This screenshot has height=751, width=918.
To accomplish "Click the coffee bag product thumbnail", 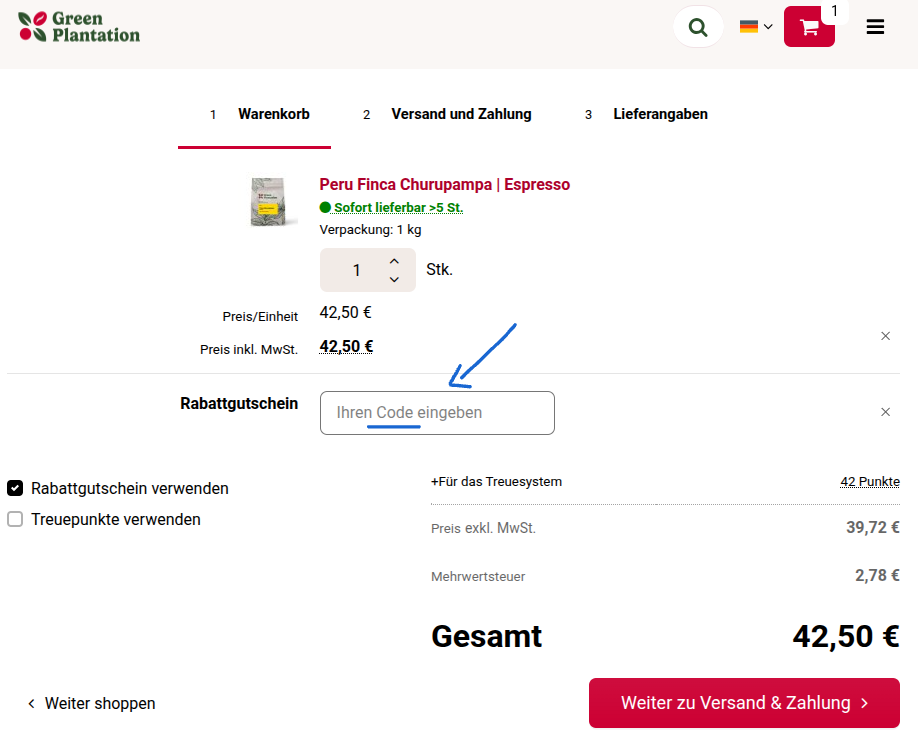I will coord(273,201).
